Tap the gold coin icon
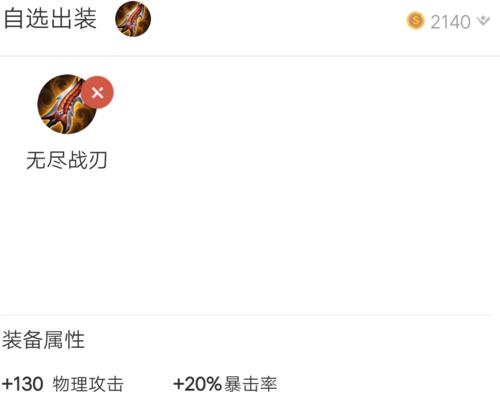The height and width of the screenshot is (400, 500). [x=416, y=21]
